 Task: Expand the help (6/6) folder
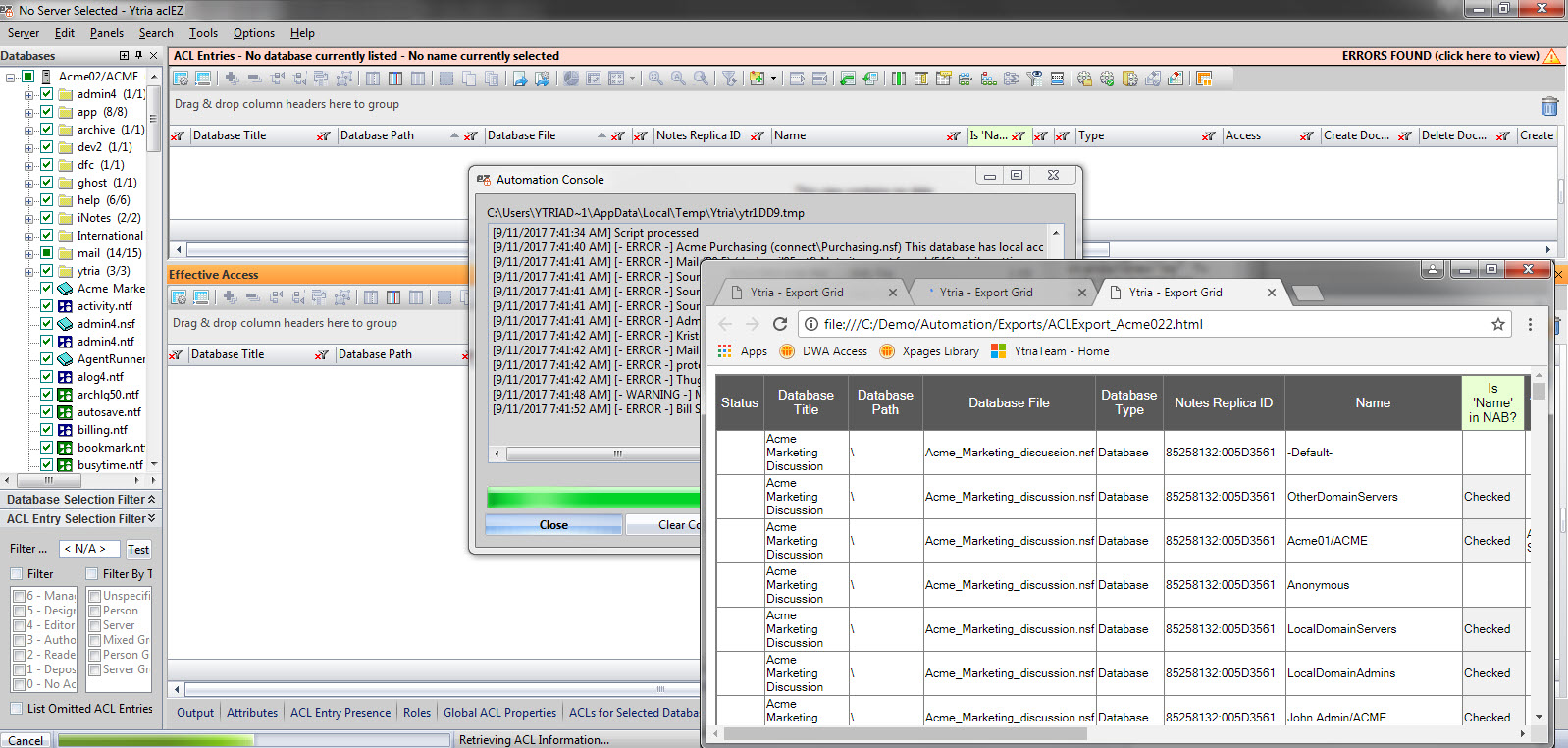[29, 200]
